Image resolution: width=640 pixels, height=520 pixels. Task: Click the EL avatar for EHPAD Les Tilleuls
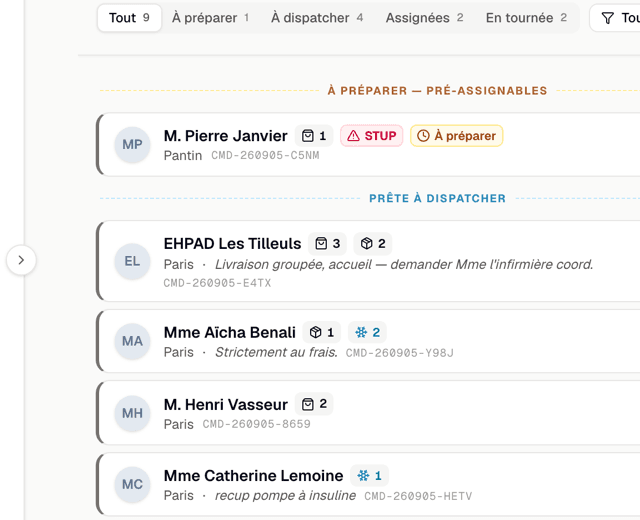132,261
